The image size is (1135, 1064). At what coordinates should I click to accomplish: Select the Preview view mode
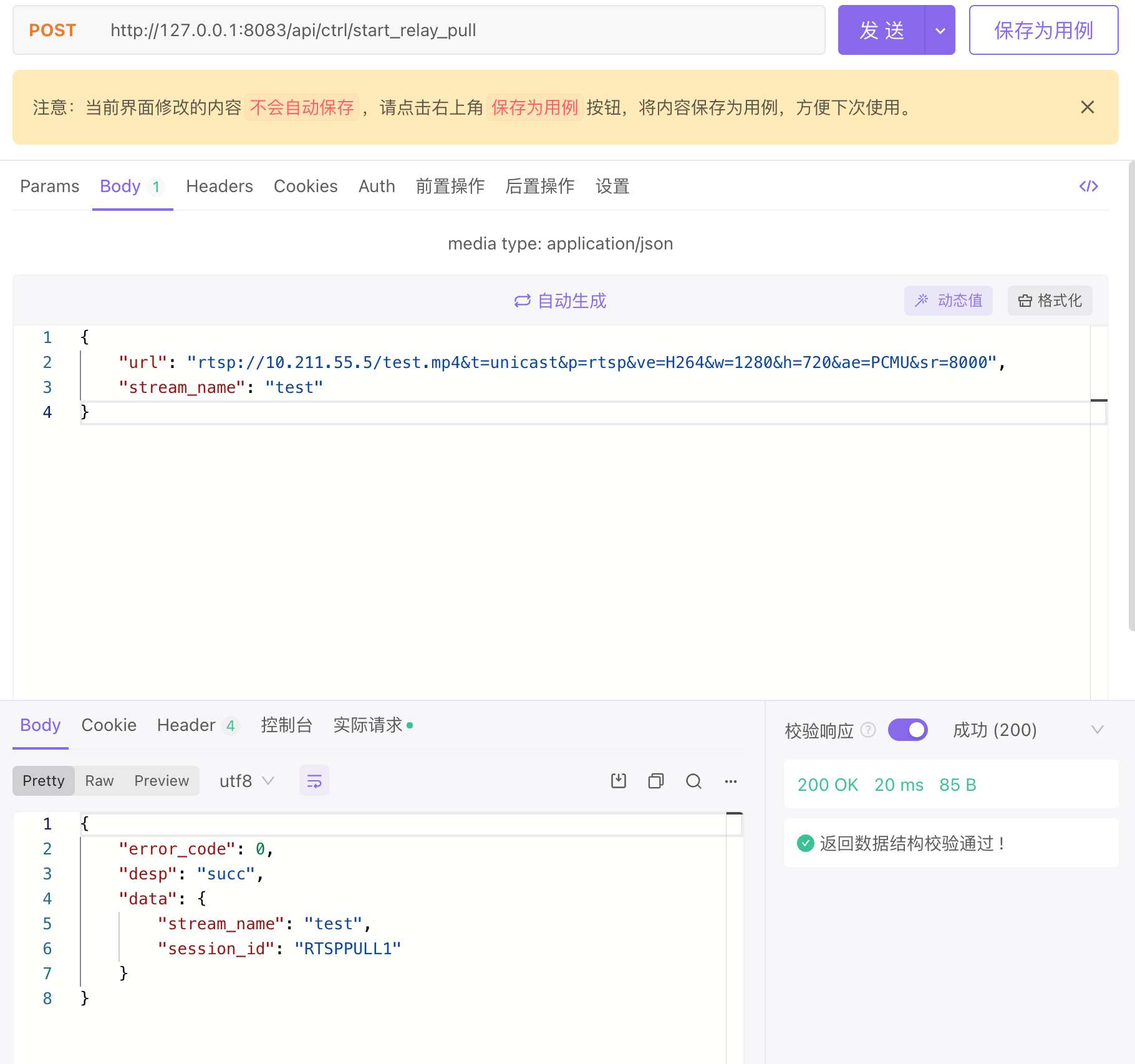point(162,781)
